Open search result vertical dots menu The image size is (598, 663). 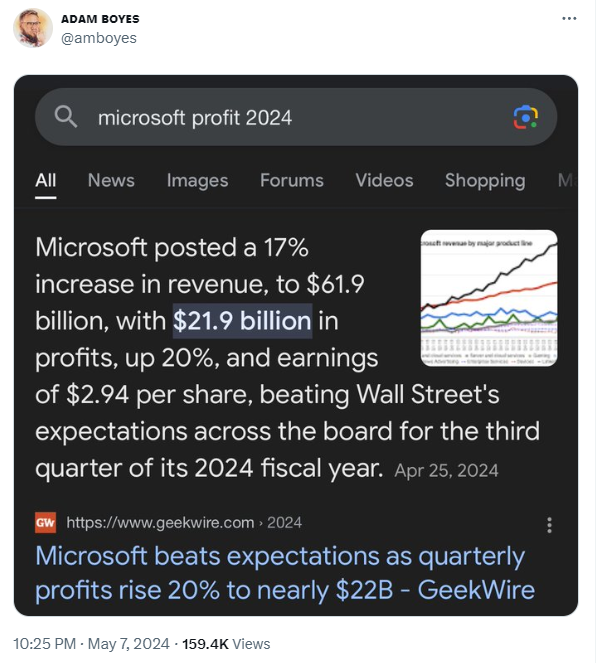pos(549,525)
